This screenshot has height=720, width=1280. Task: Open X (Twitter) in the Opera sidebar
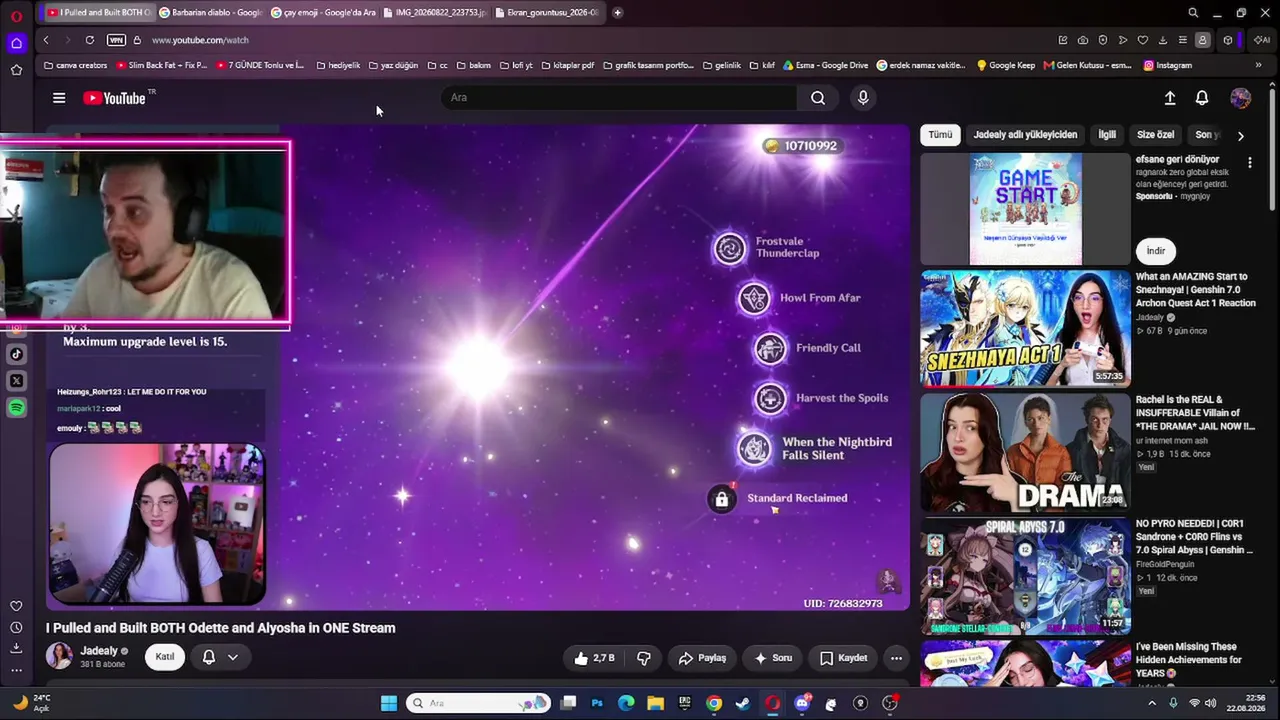click(16, 381)
